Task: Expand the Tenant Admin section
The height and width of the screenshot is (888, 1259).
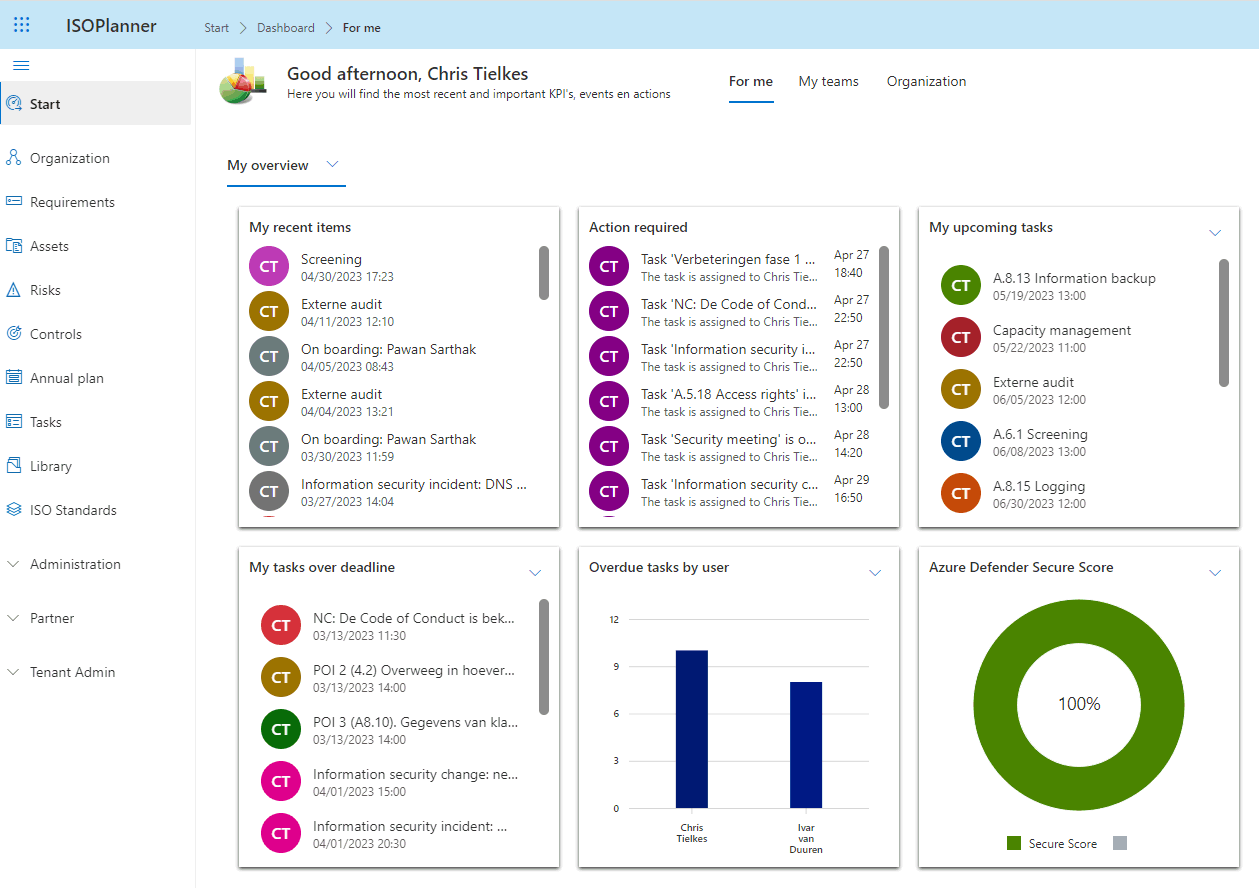Action: 75,672
